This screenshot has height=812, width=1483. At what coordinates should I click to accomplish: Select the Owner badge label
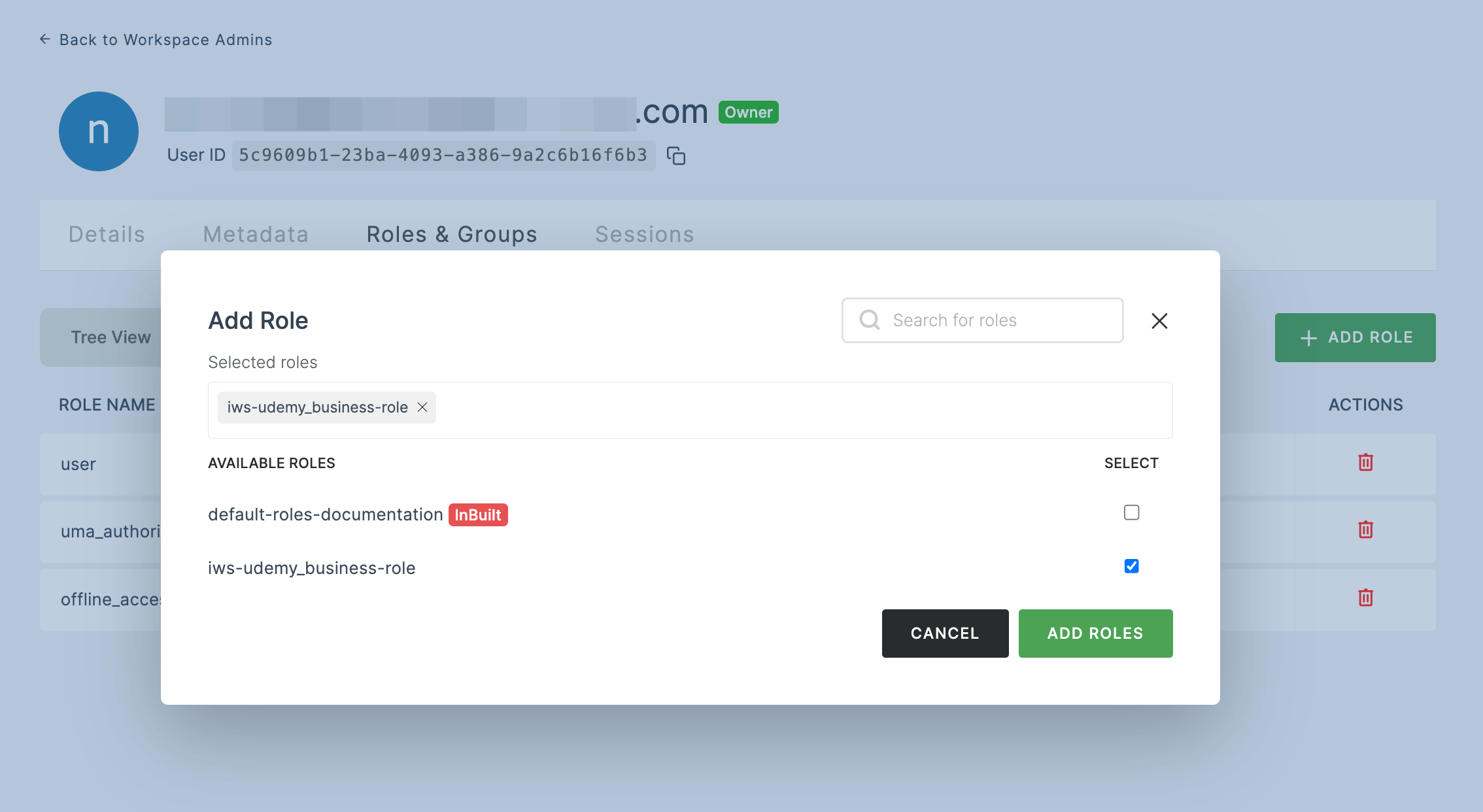click(749, 111)
